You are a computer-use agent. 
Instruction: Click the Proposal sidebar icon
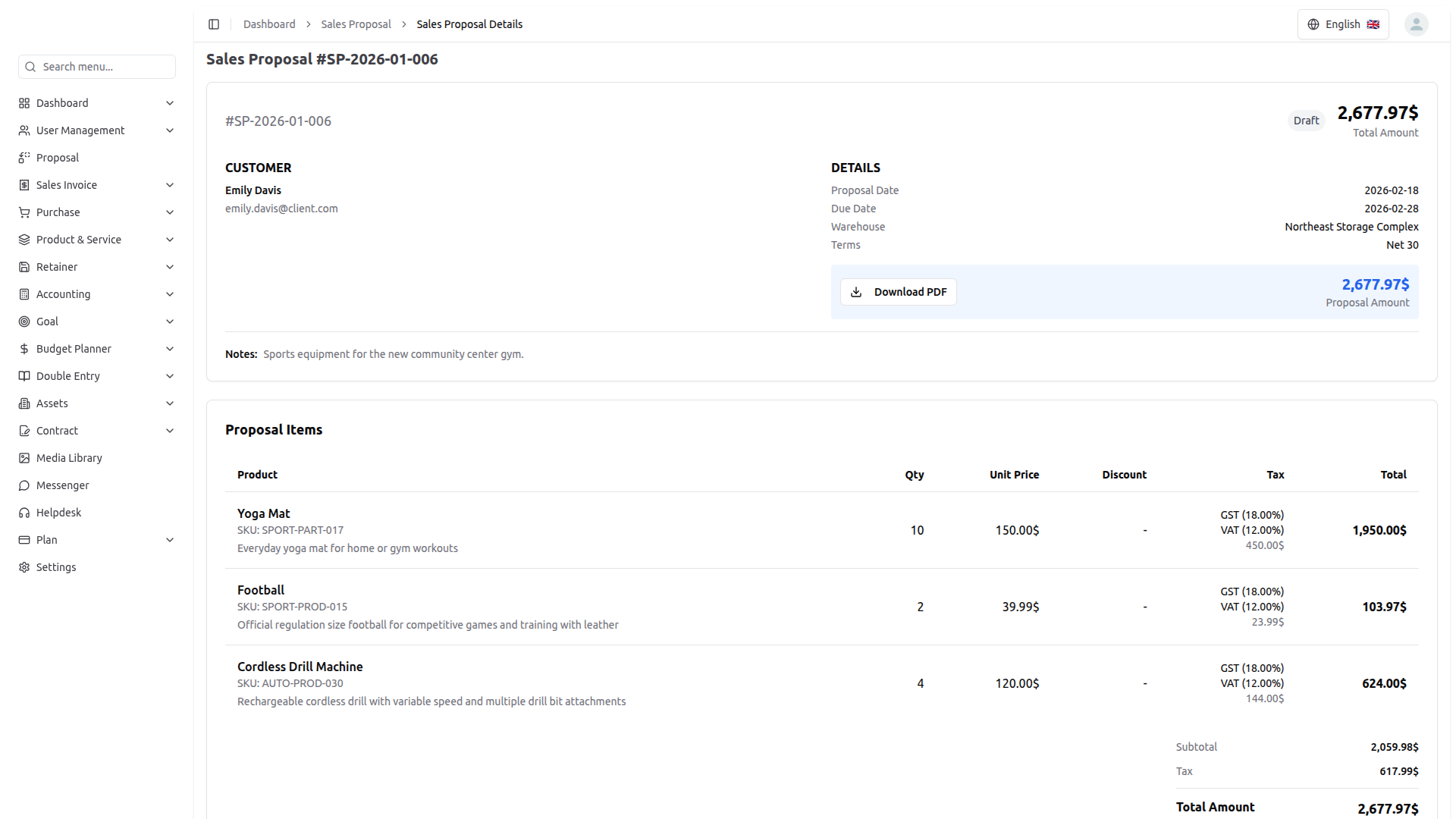tap(24, 158)
